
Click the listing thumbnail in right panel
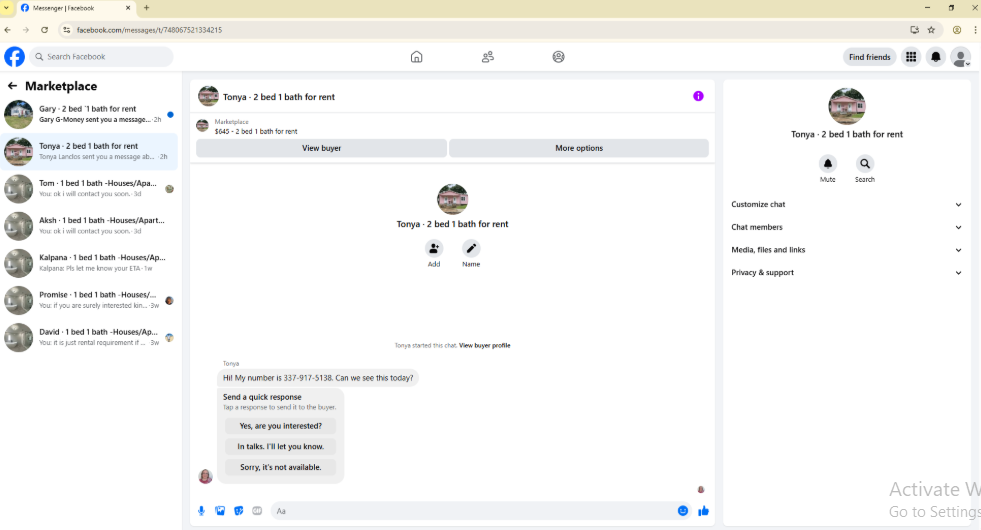(846, 106)
